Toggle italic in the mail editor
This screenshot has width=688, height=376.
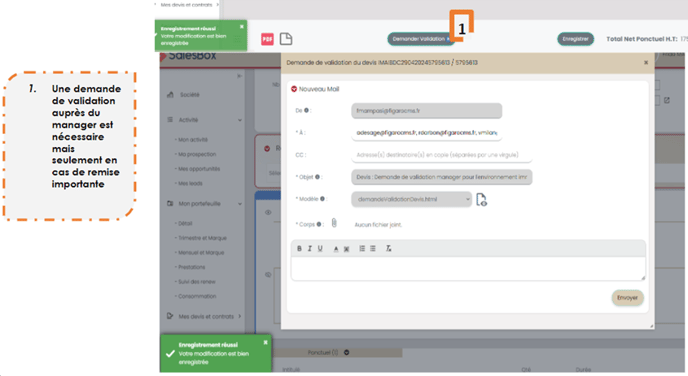point(310,249)
